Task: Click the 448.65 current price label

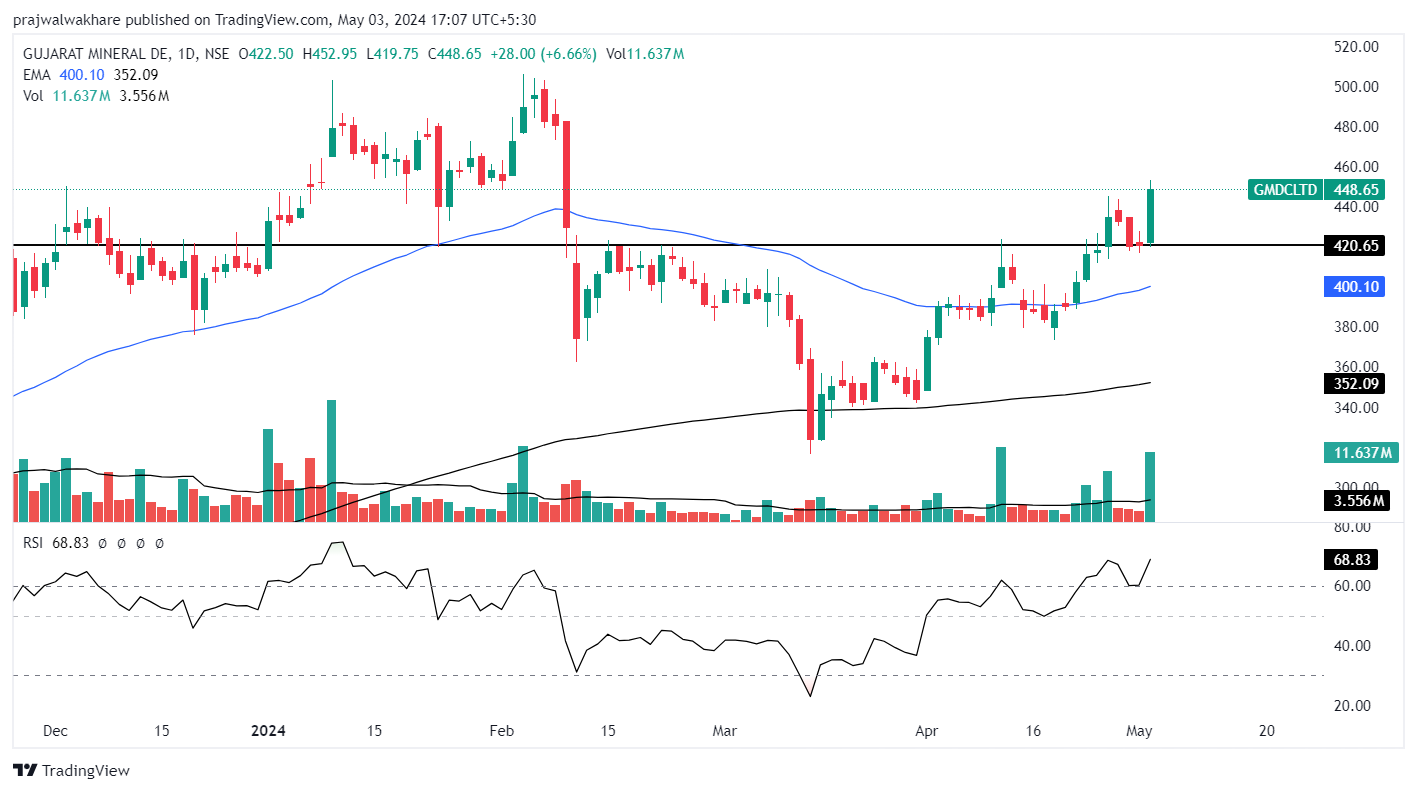Action: (x=1355, y=189)
